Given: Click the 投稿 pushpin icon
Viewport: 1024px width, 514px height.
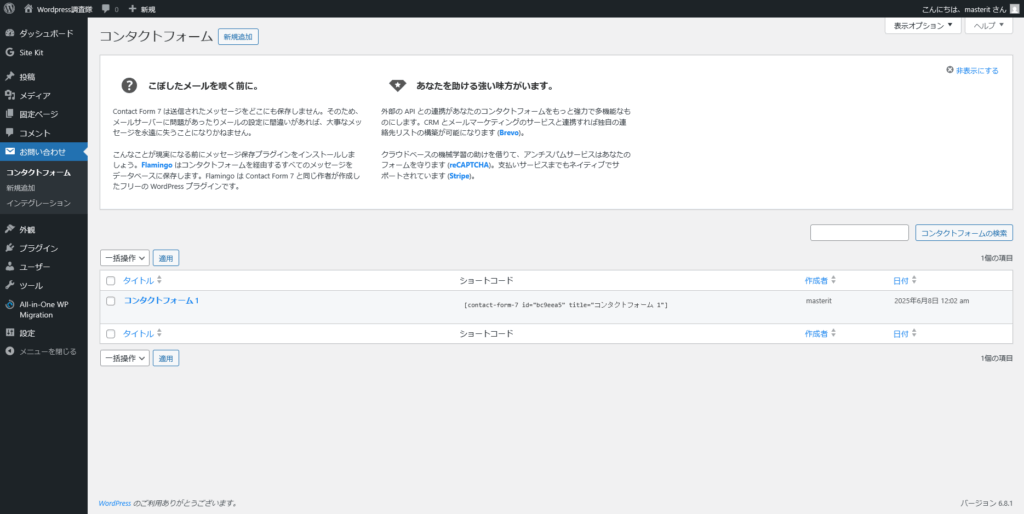Looking at the screenshot, I should [10, 76].
